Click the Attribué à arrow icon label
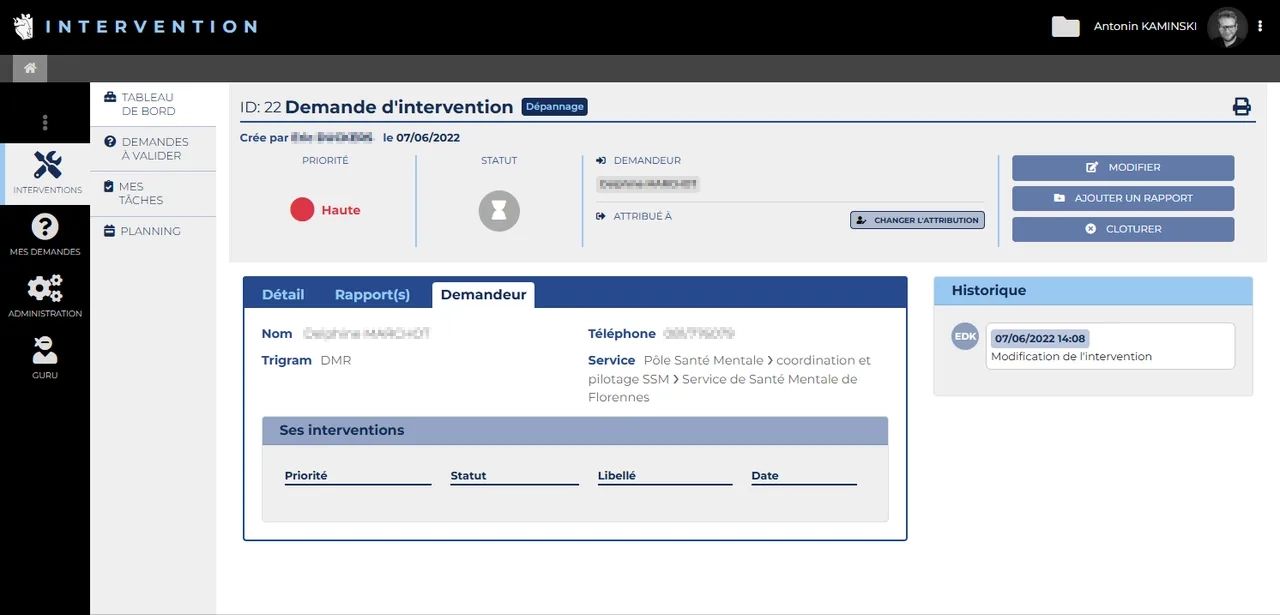Image resolution: width=1280 pixels, height=615 pixels. pyautogui.click(x=634, y=216)
